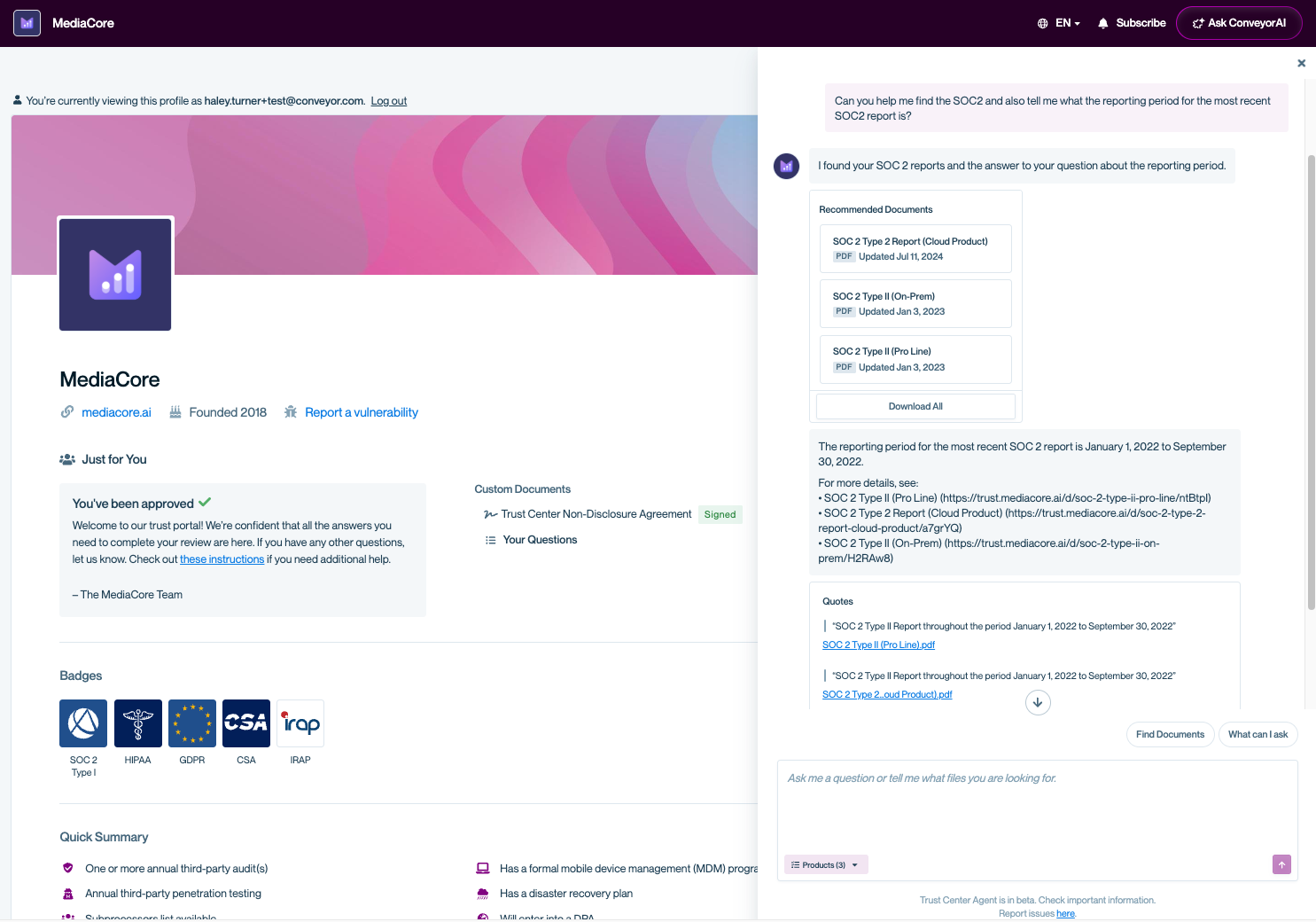The width and height of the screenshot is (1316, 922).
Task: Open Report issues here link
Action: 1065,914
